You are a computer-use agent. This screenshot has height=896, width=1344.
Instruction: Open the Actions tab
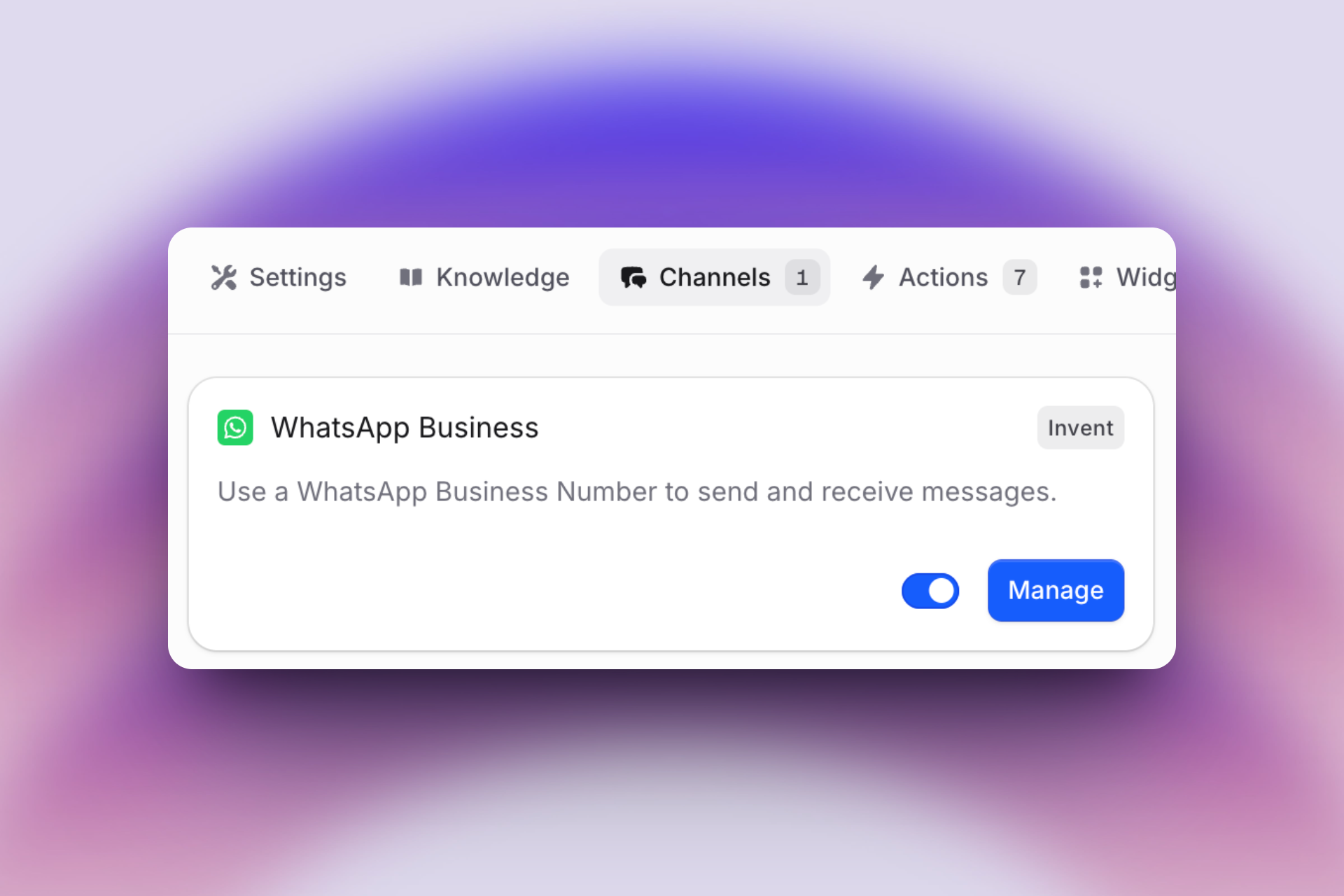(948, 277)
